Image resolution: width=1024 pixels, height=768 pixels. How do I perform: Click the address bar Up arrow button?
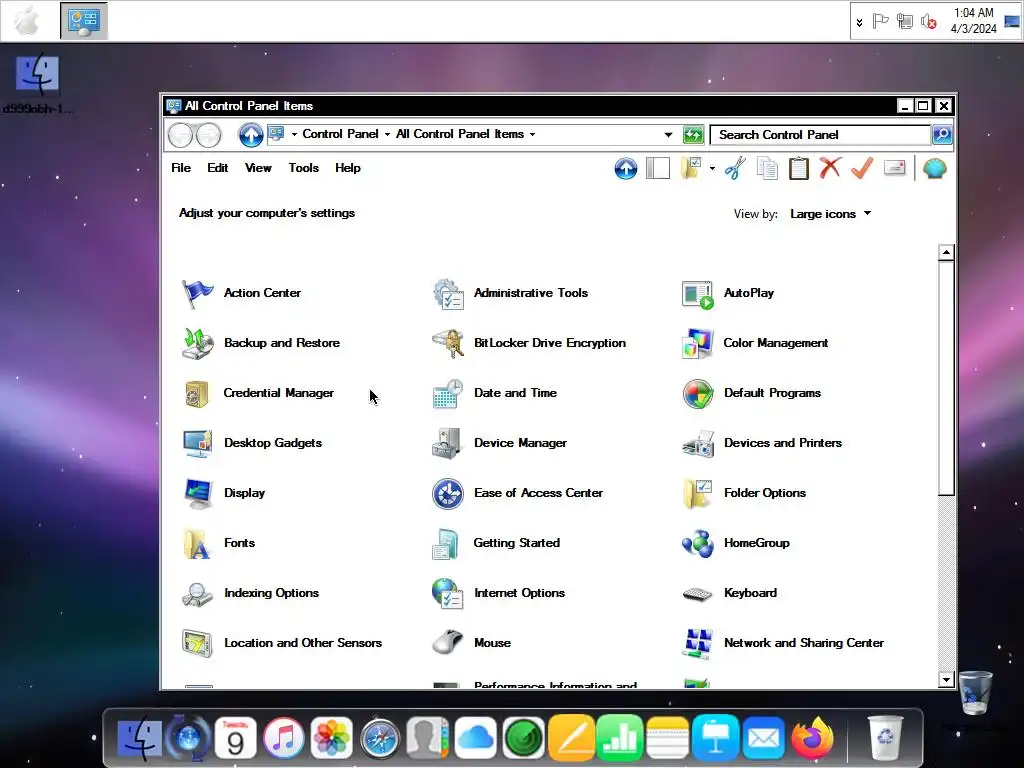251,135
